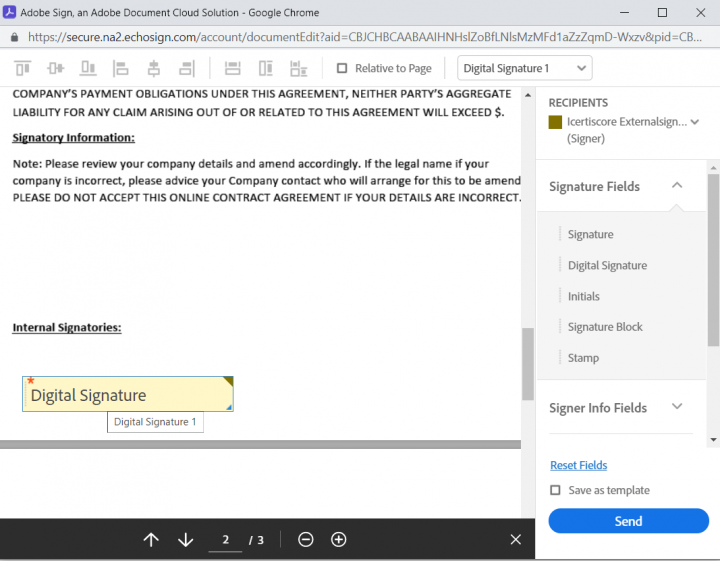Close the bottom page navigation bar
This screenshot has width=720, height=561.
(516, 539)
